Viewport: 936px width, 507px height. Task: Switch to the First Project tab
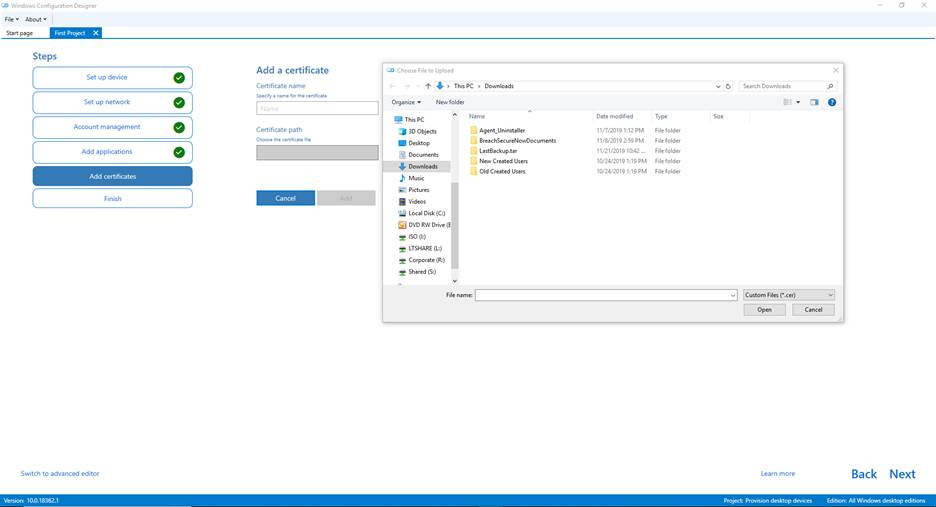point(70,33)
